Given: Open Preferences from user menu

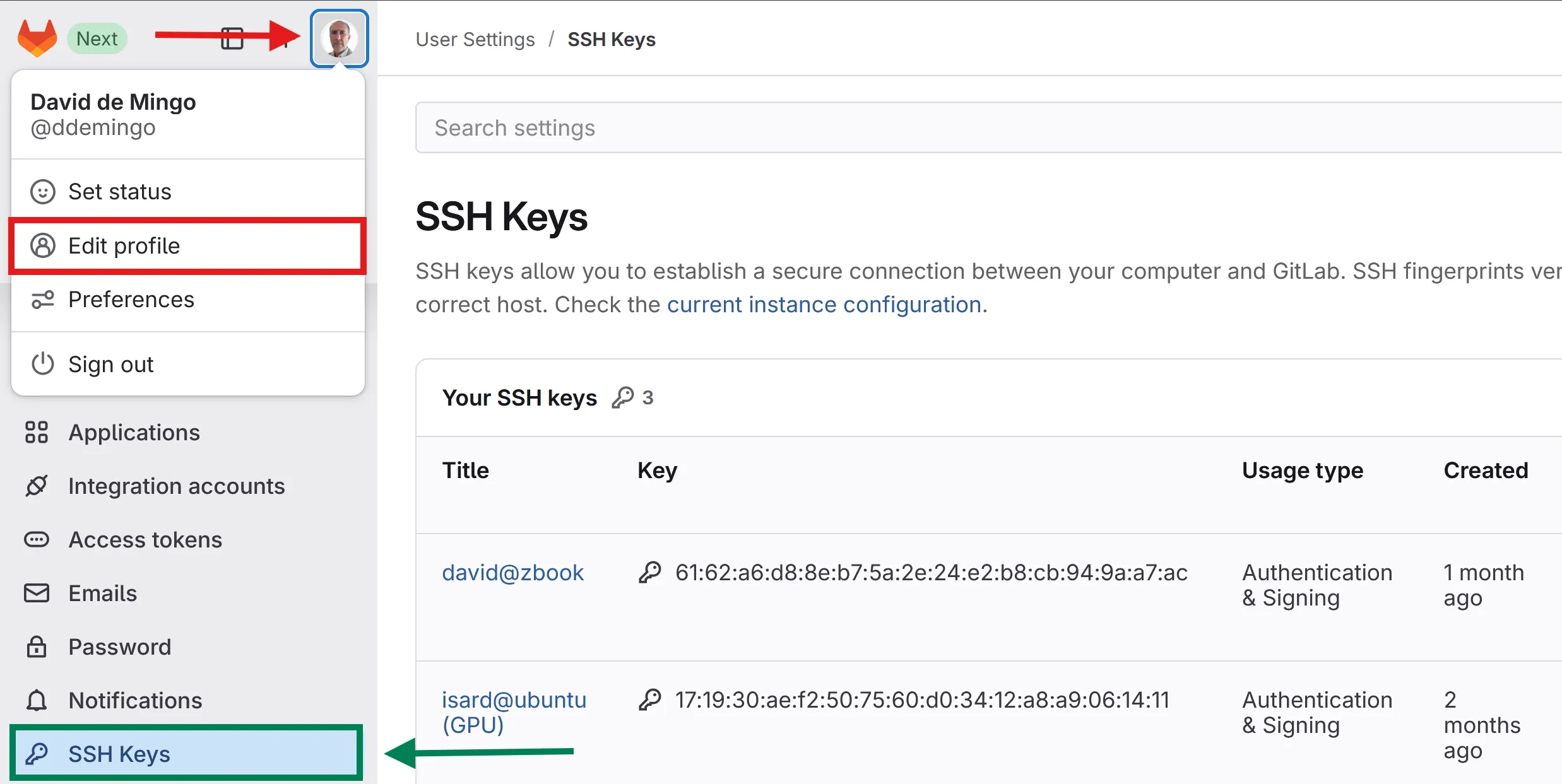Looking at the screenshot, I should pyautogui.click(x=131, y=300).
